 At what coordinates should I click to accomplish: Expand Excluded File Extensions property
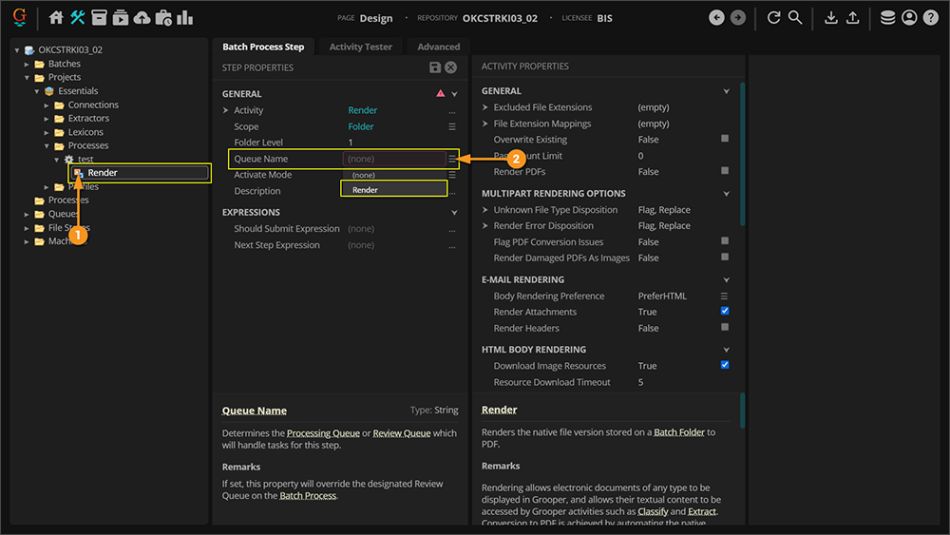click(x=485, y=107)
